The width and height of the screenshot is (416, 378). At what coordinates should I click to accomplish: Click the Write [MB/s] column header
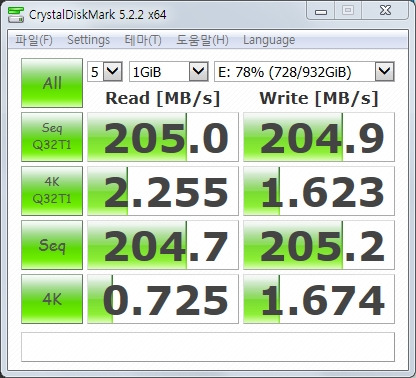tap(319, 98)
